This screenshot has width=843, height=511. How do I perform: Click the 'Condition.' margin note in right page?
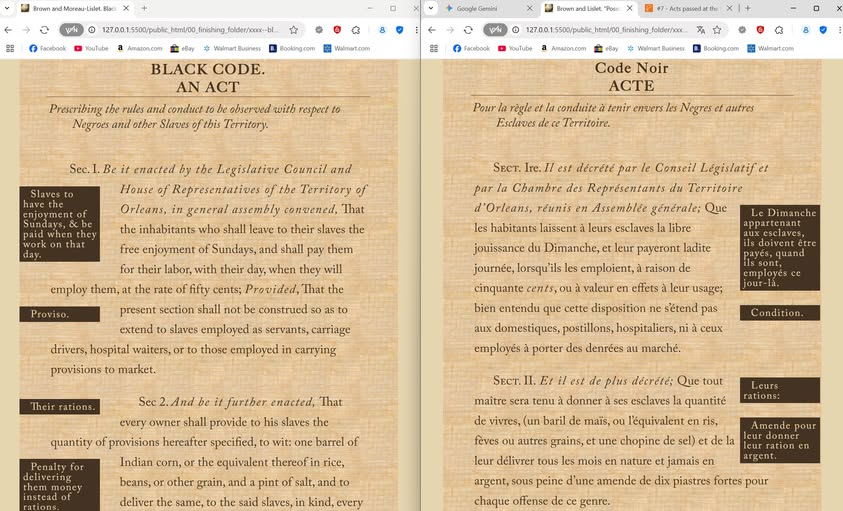pos(780,313)
